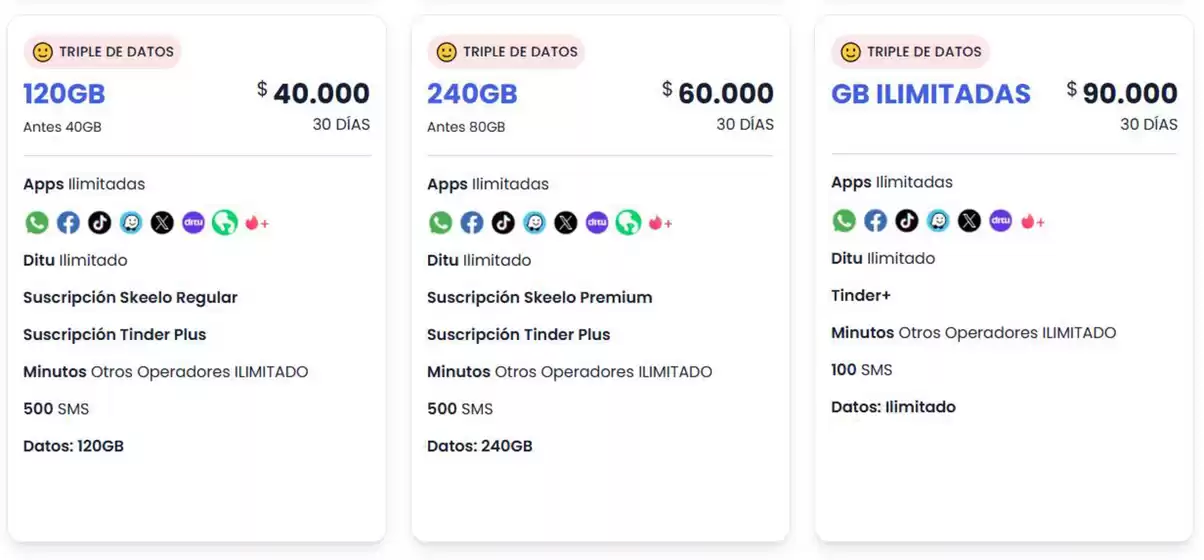This screenshot has width=1204, height=560.
Task: Click the green Skeelo icon in the 240GB plan
Action: tap(628, 223)
